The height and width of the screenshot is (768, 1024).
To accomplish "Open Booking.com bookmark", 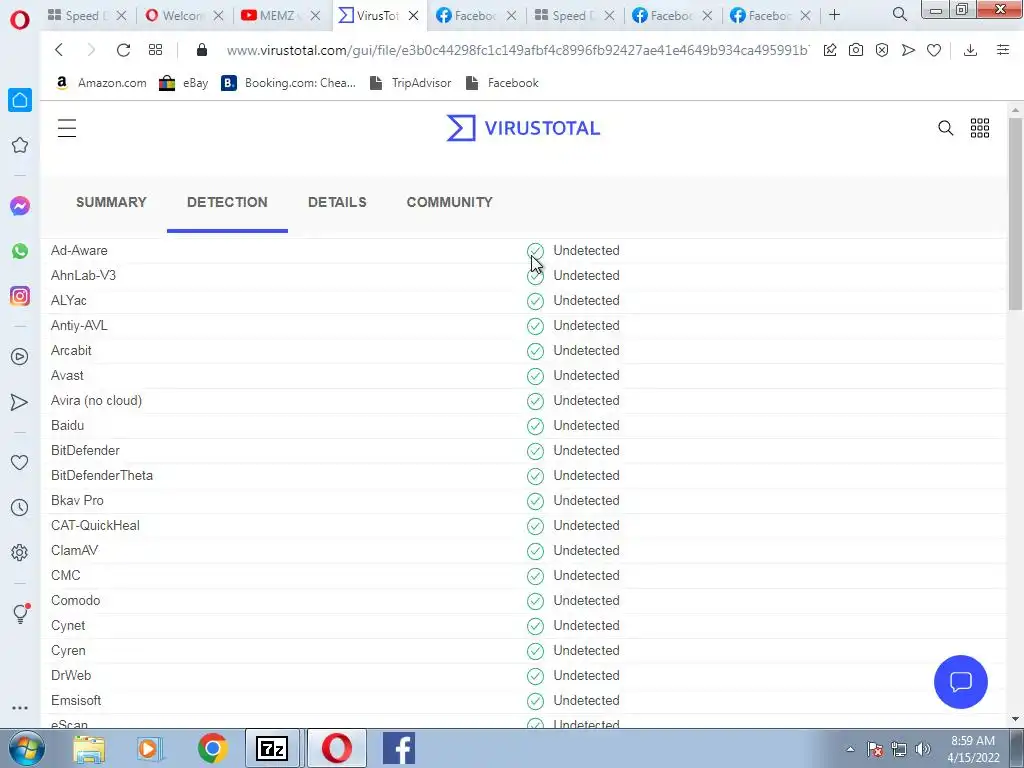I will [289, 83].
